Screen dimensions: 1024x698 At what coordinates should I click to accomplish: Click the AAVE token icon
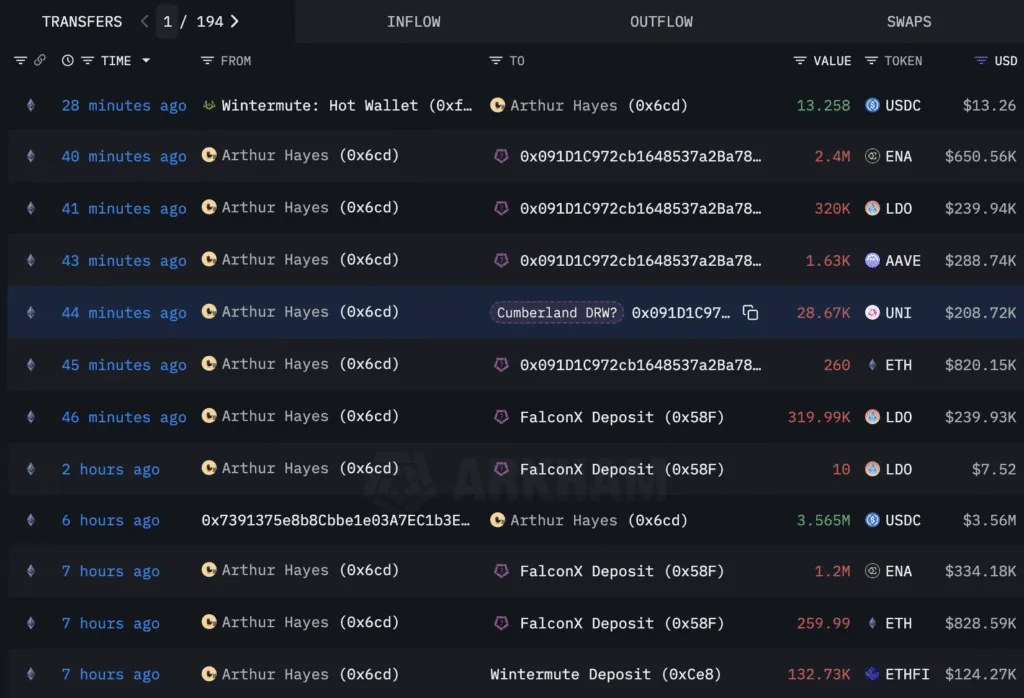[x=872, y=261]
